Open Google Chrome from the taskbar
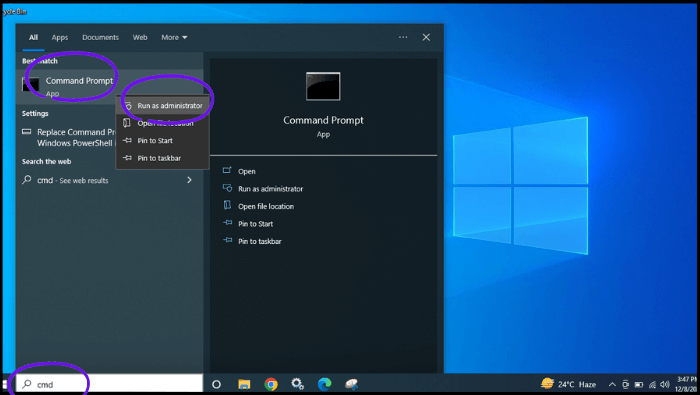Viewport: 700px width, 395px height. coord(271,384)
